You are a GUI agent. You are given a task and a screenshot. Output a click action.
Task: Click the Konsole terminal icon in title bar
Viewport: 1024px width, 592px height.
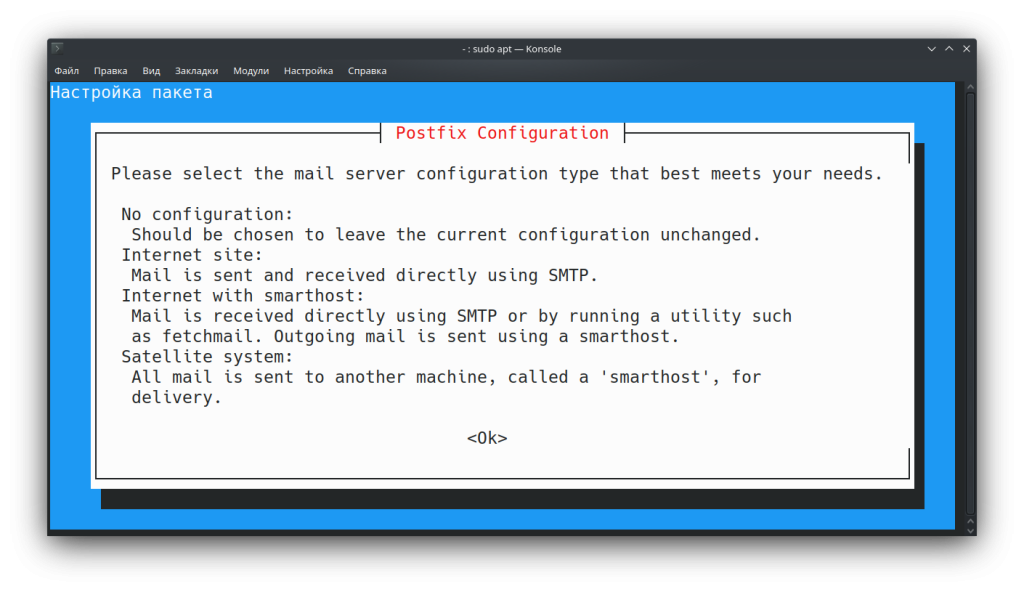tap(57, 48)
